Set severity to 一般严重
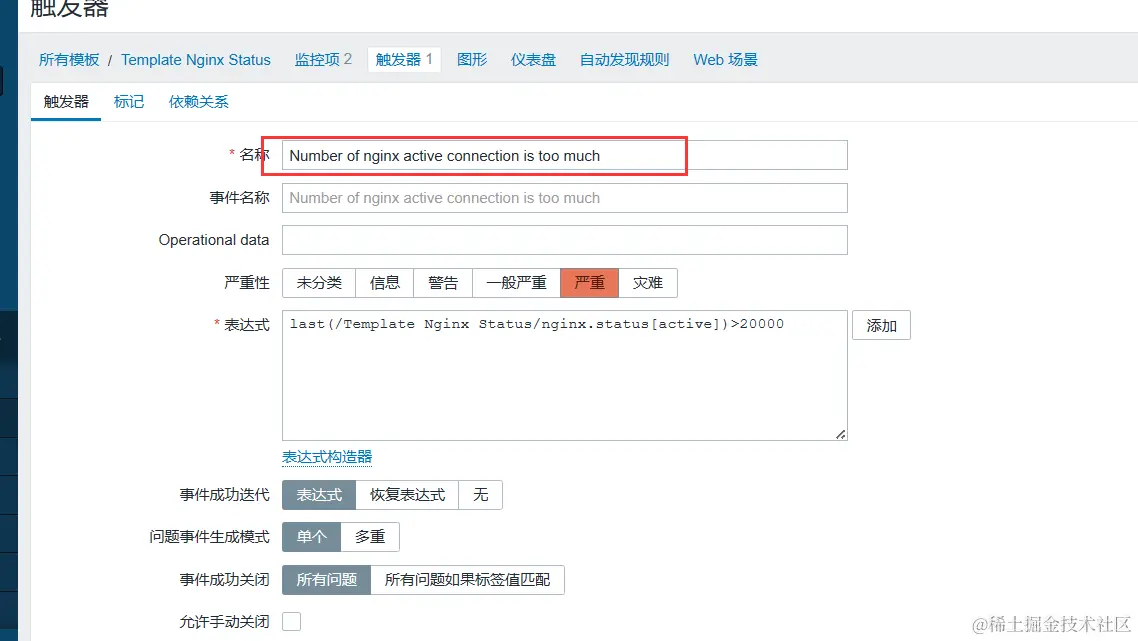 (x=516, y=282)
